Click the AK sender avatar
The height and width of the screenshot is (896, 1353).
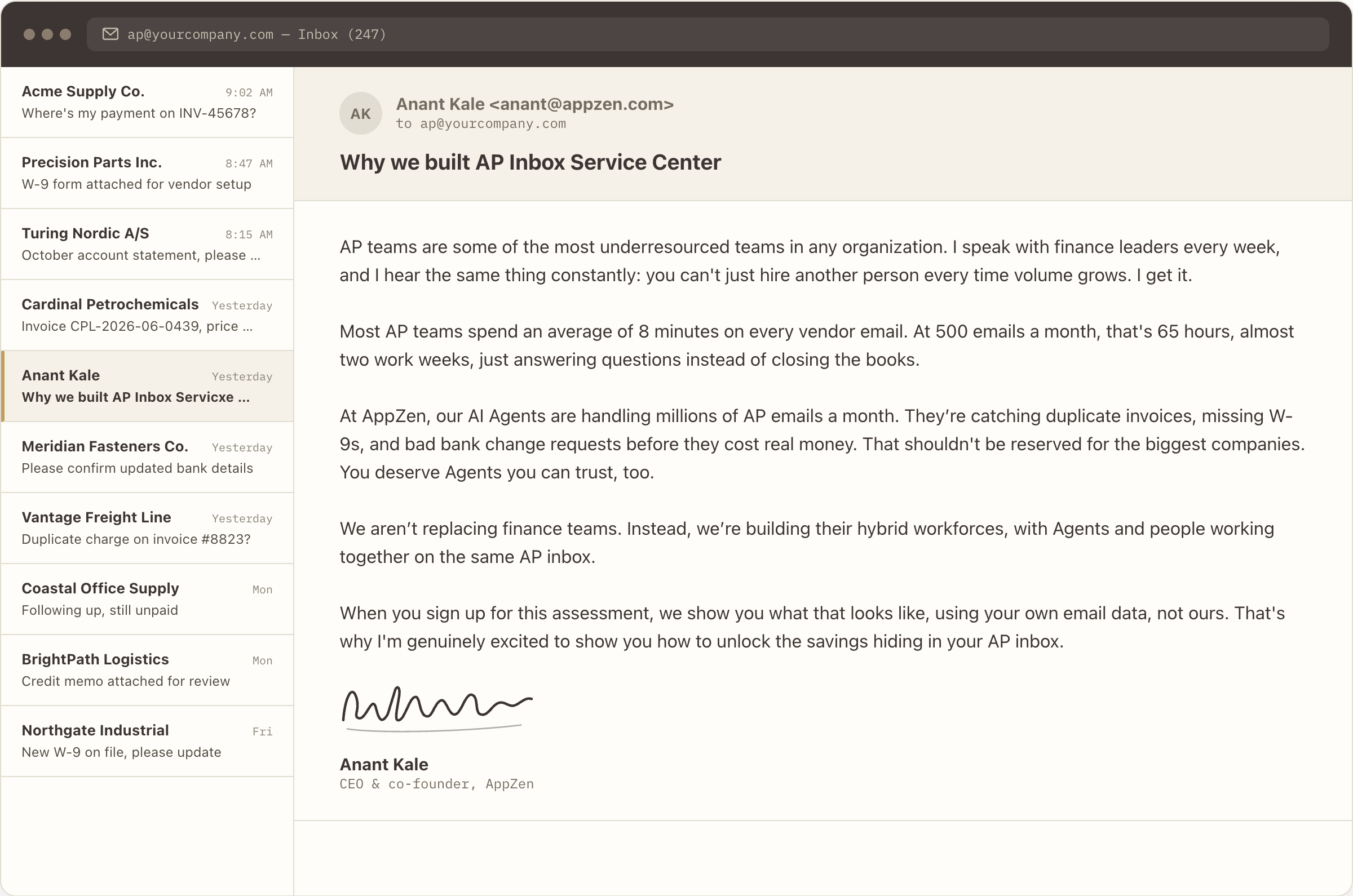[361, 113]
